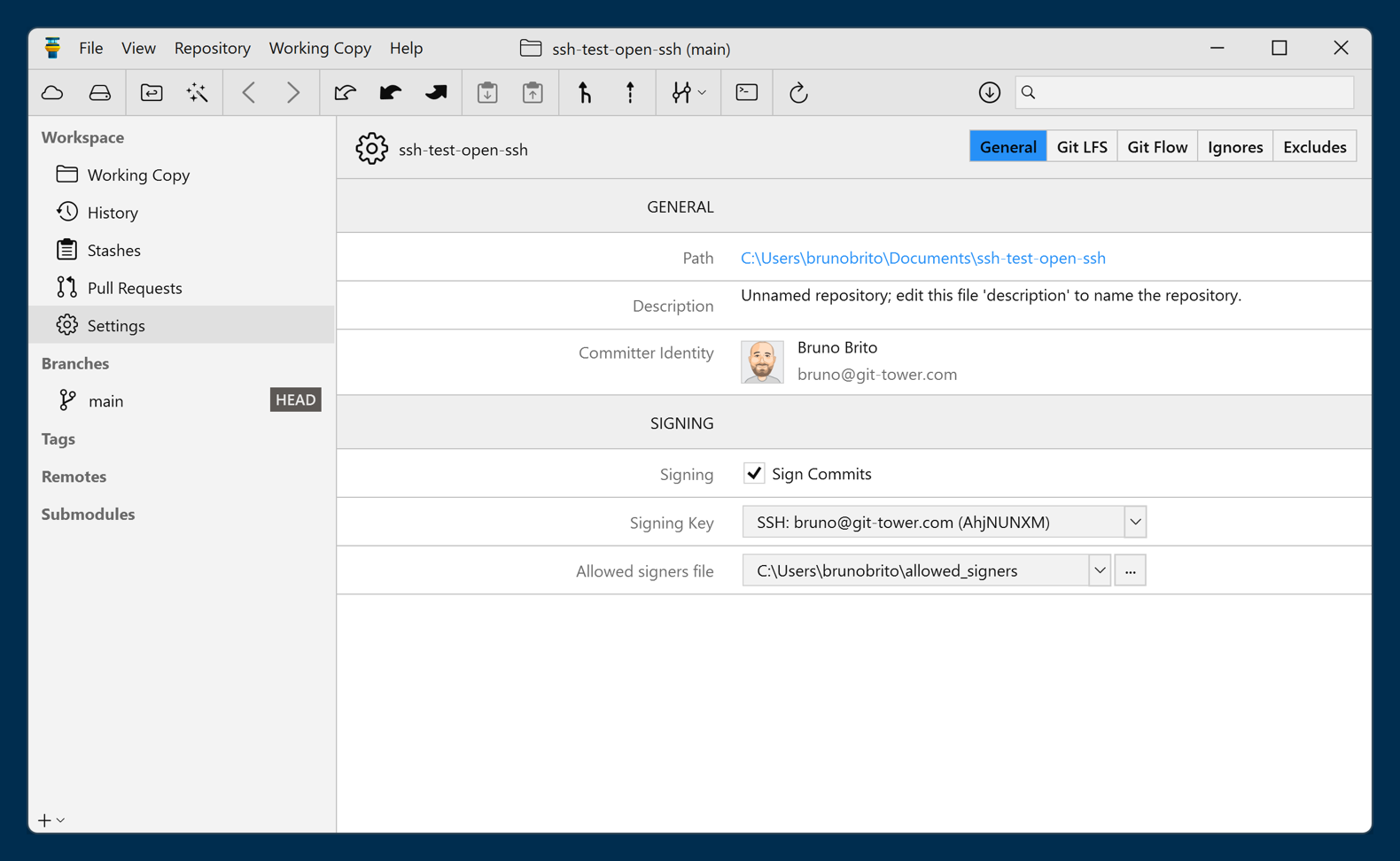Image resolution: width=1400 pixels, height=861 pixels.
Task: Expand the Signing Key dropdown
Action: pos(1135,523)
